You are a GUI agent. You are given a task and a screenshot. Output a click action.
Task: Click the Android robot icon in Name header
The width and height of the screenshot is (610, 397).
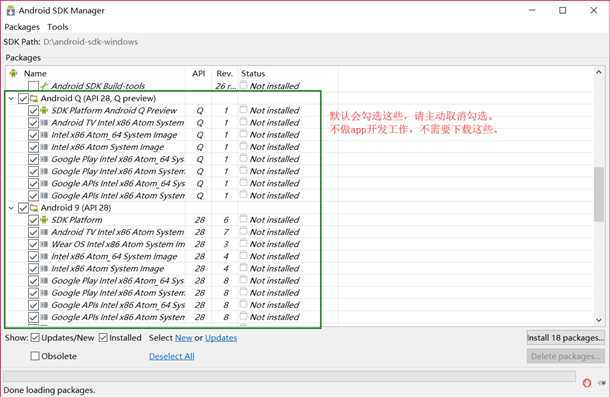(x=14, y=73)
